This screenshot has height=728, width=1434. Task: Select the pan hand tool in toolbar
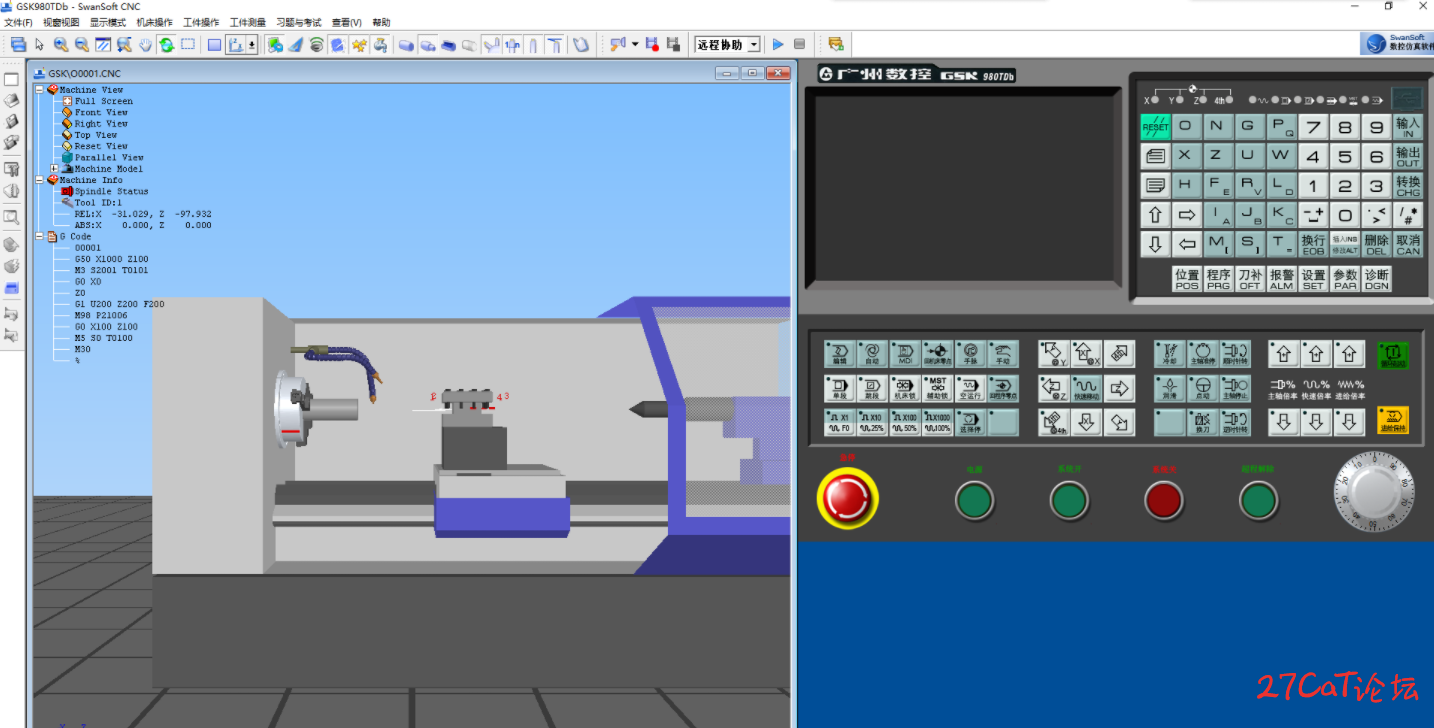click(145, 44)
